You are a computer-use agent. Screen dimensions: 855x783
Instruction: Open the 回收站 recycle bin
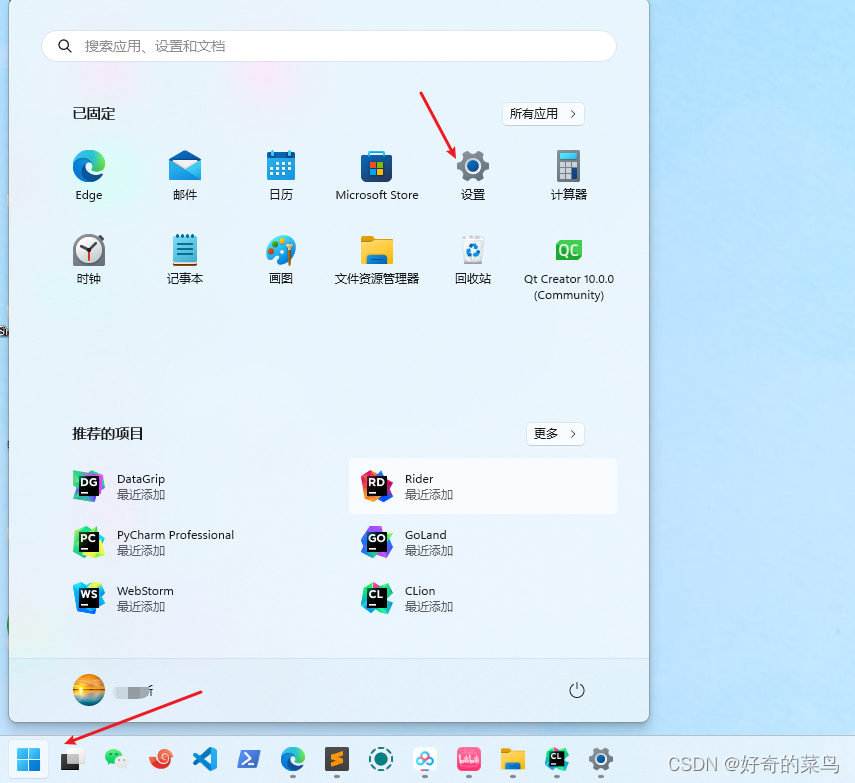(x=473, y=259)
